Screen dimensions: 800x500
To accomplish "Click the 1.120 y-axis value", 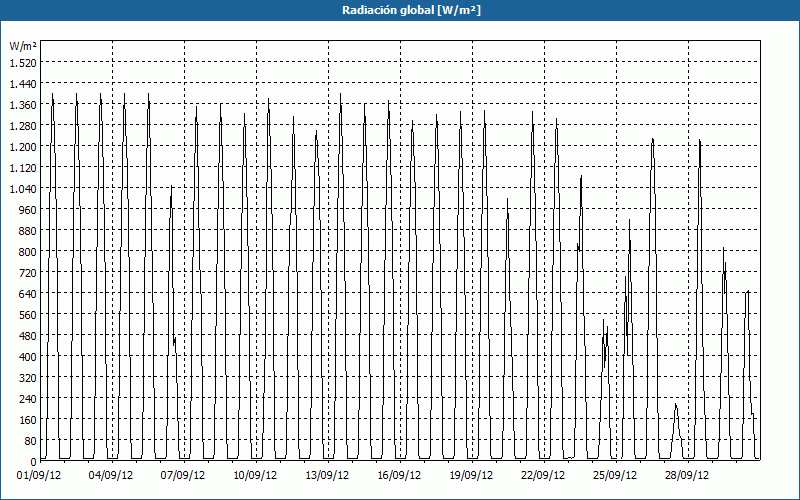I will point(23,167).
